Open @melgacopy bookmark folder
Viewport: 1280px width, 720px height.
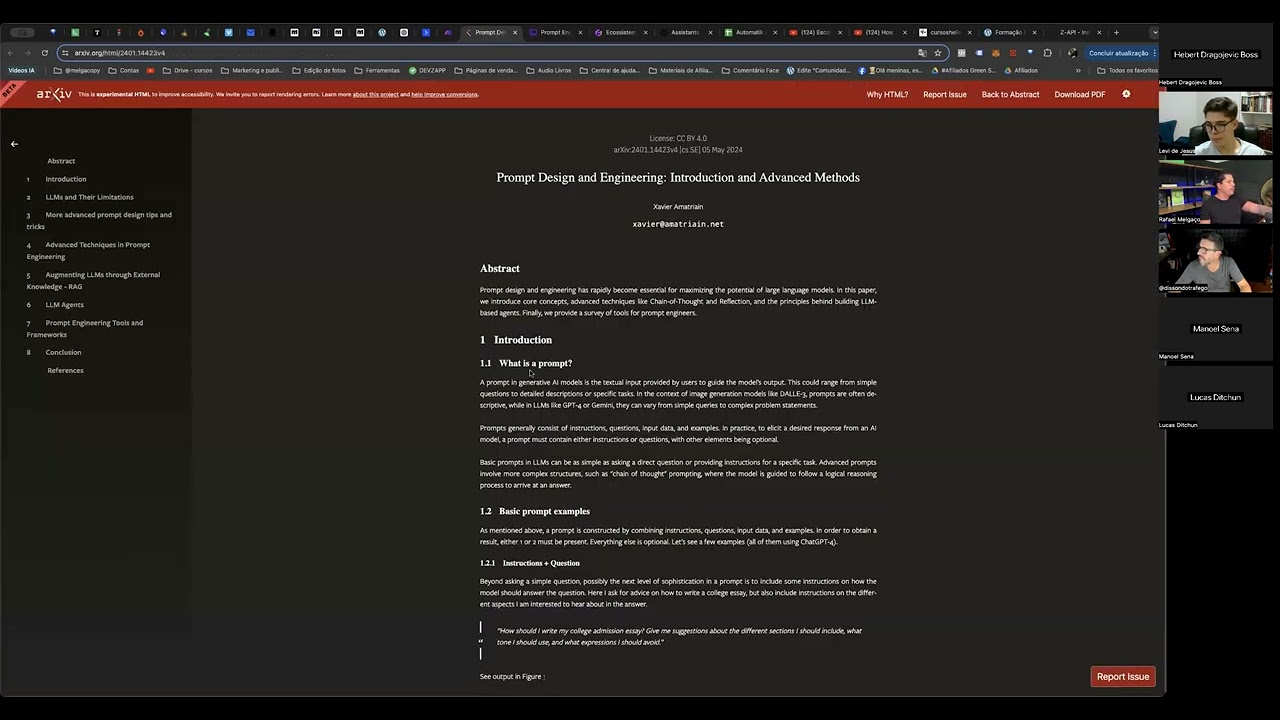click(x=76, y=71)
